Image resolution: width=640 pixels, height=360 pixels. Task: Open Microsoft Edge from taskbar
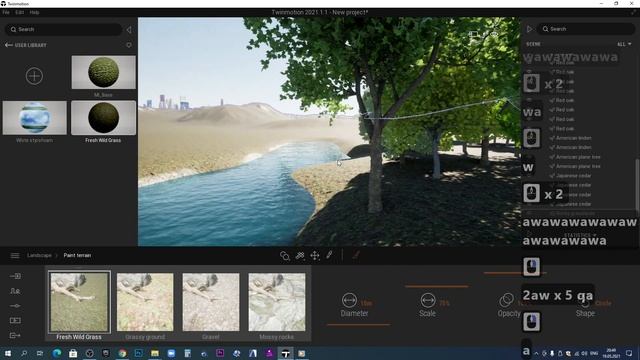pos(57,353)
